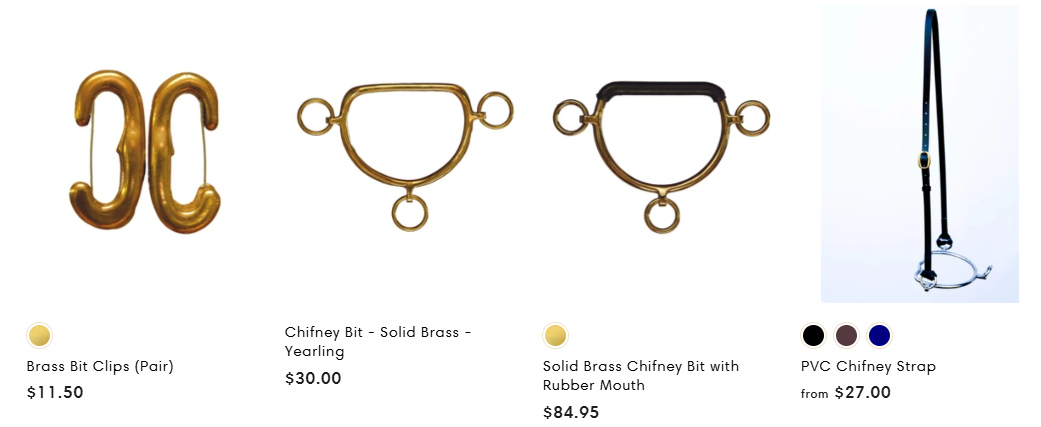Select gold swatch for Rubber Mouth Chifney Bit
Image resolution: width=1041 pixels, height=427 pixels.
555,335
